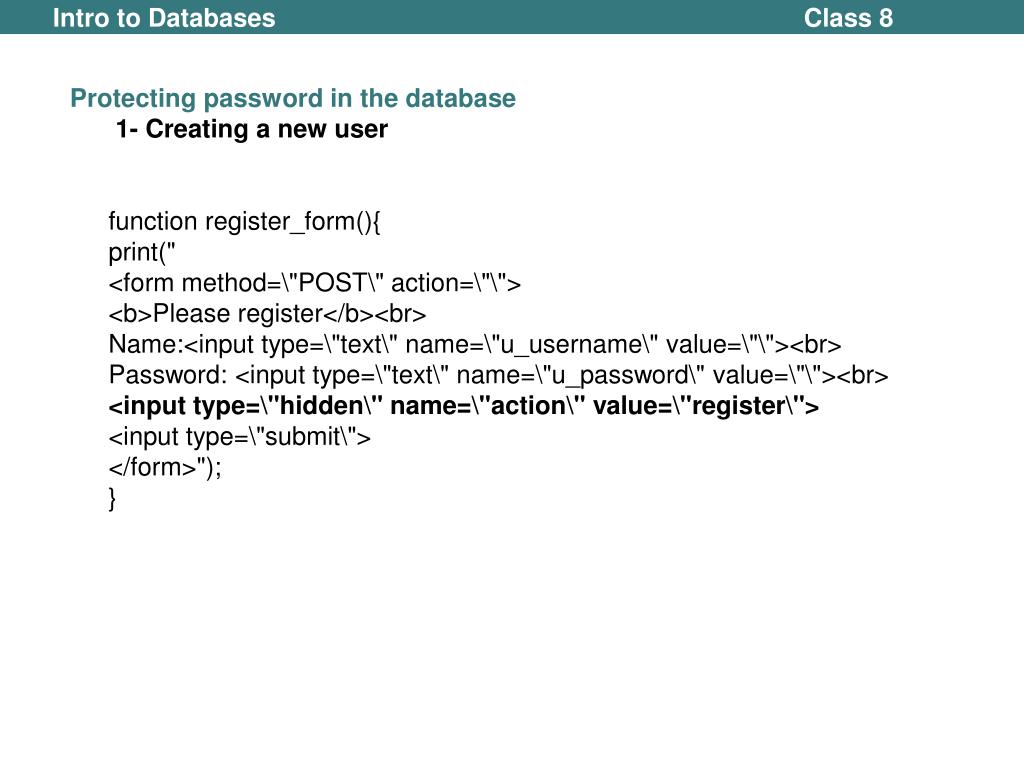Select the 'Protecting password in the database' heading
The height and width of the screenshot is (768, 1024).
293,99
